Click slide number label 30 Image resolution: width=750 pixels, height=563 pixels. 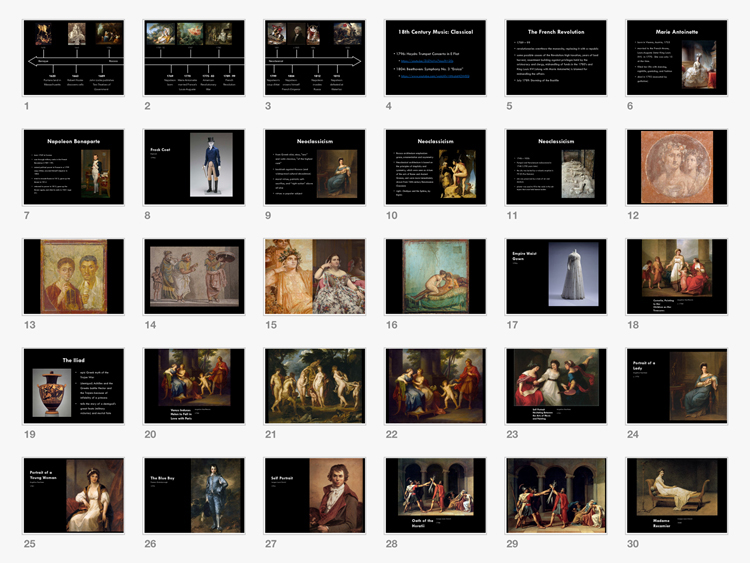633,544
